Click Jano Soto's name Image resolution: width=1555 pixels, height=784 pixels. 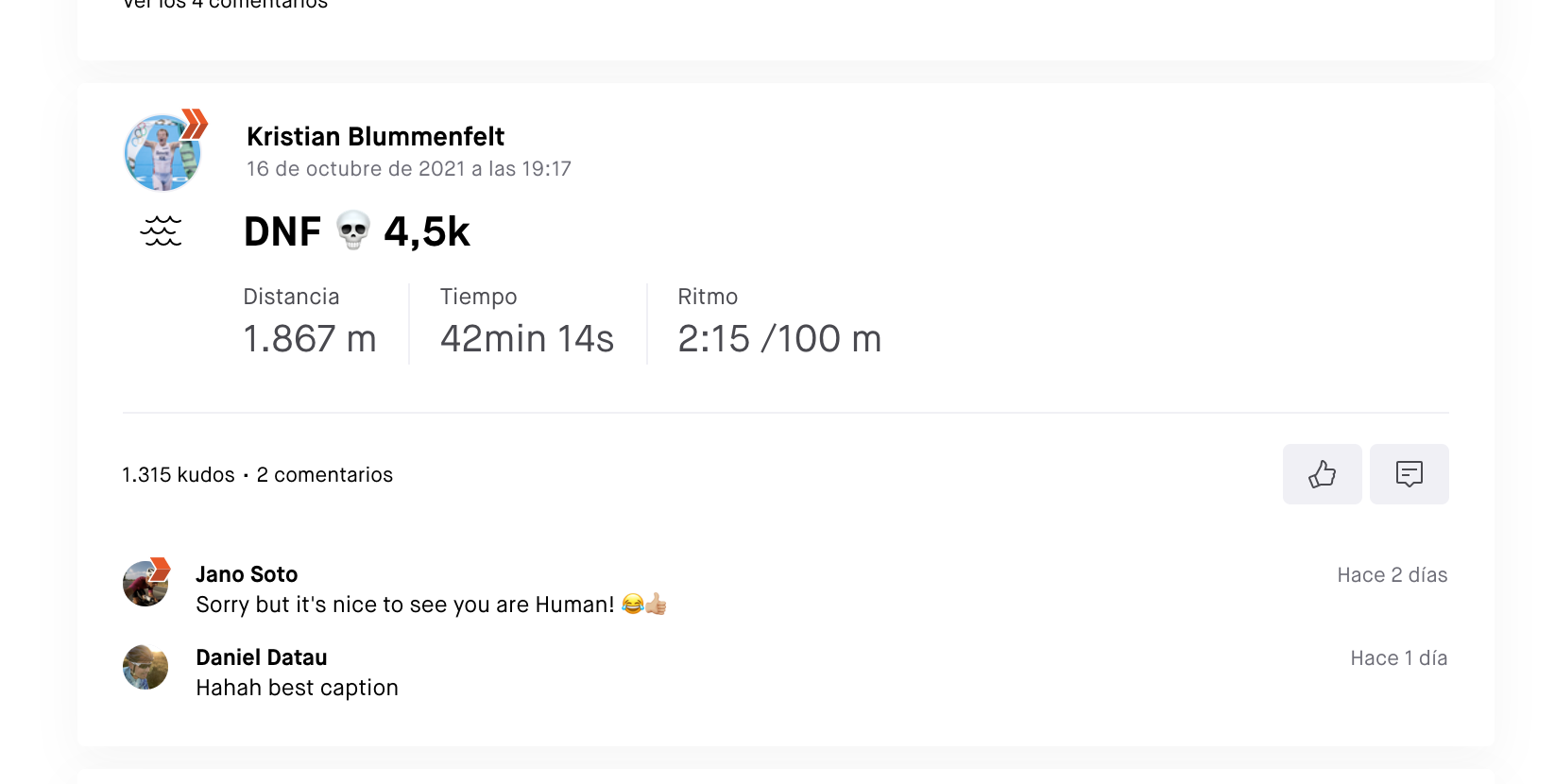[247, 574]
